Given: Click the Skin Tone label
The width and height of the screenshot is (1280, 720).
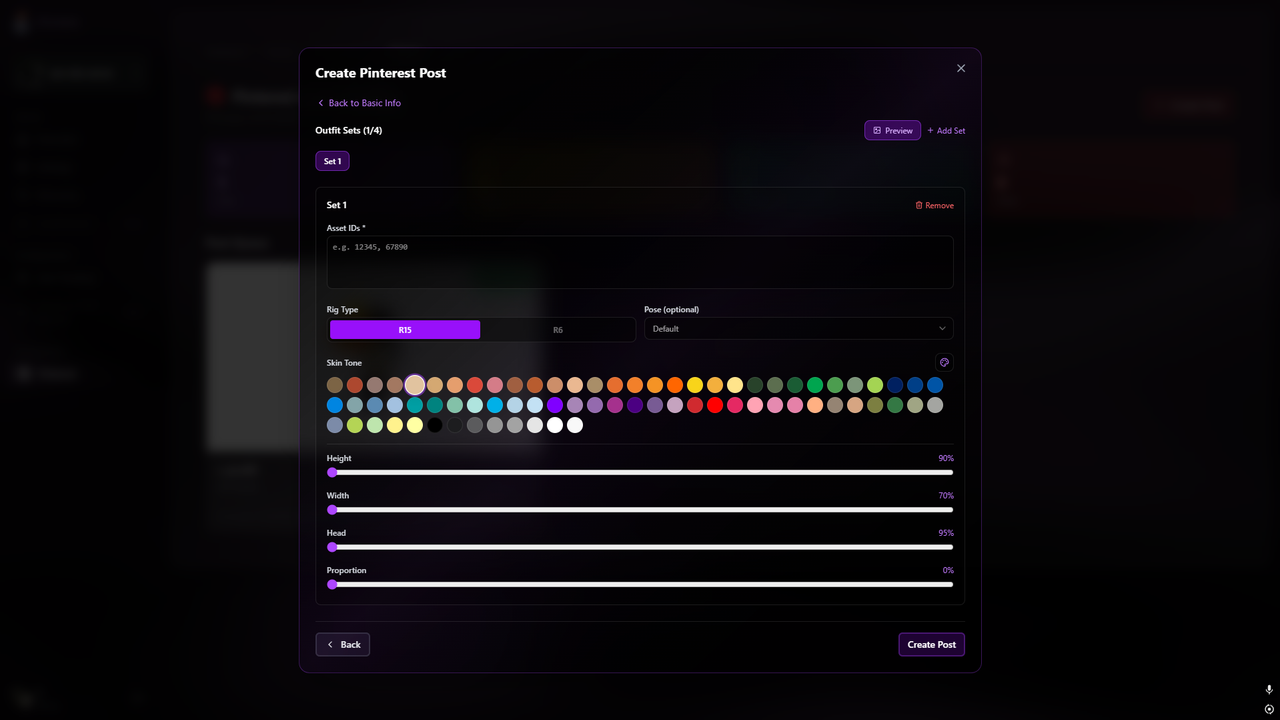Looking at the screenshot, I should tap(344, 363).
